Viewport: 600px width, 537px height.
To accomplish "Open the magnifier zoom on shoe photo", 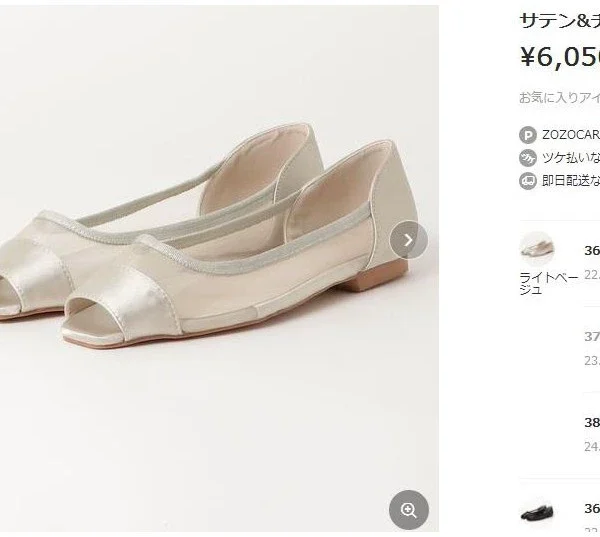I will (408, 510).
